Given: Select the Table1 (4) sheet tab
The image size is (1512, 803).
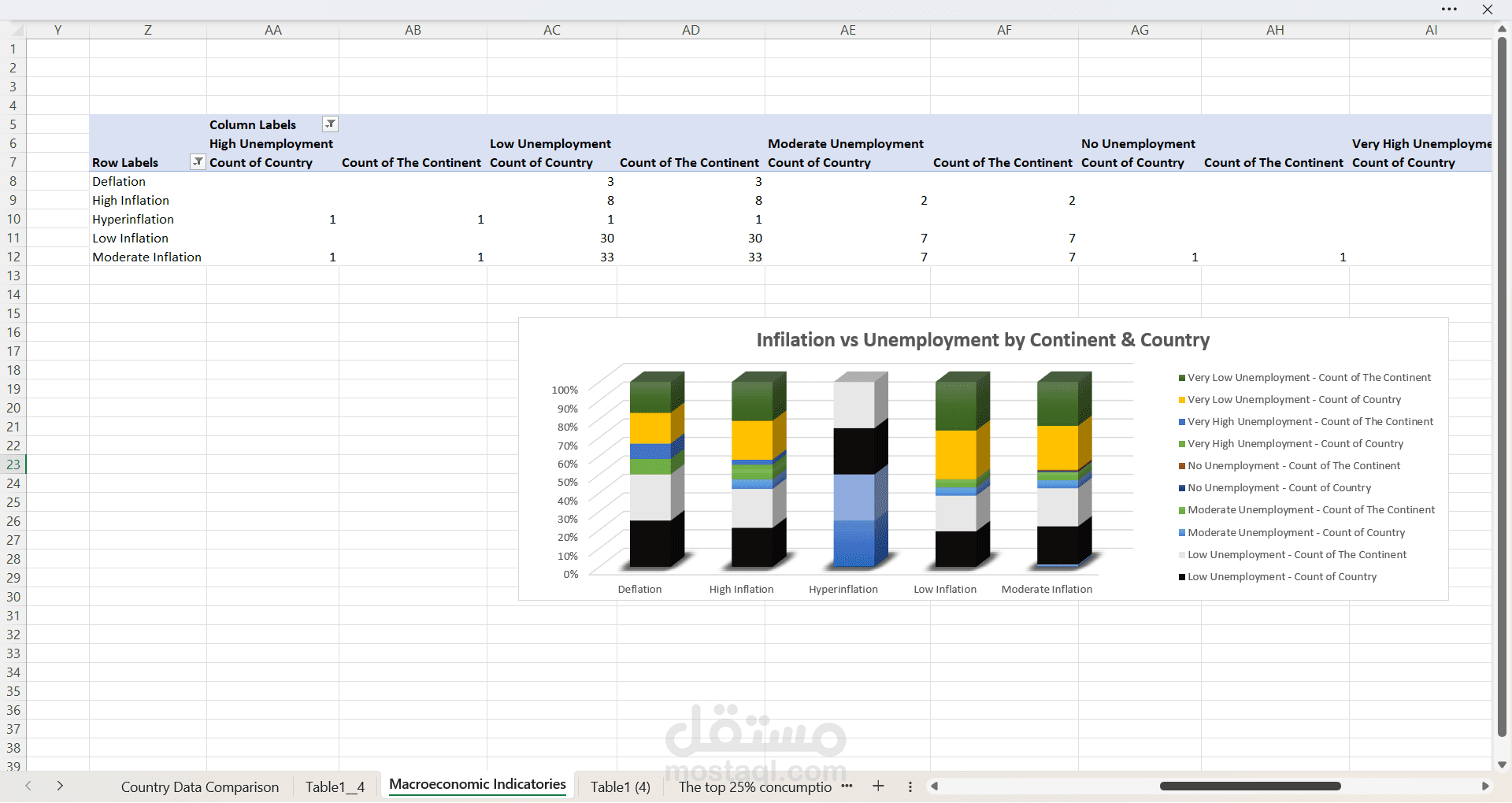Looking at the screenshot, I should coord(620,787).
